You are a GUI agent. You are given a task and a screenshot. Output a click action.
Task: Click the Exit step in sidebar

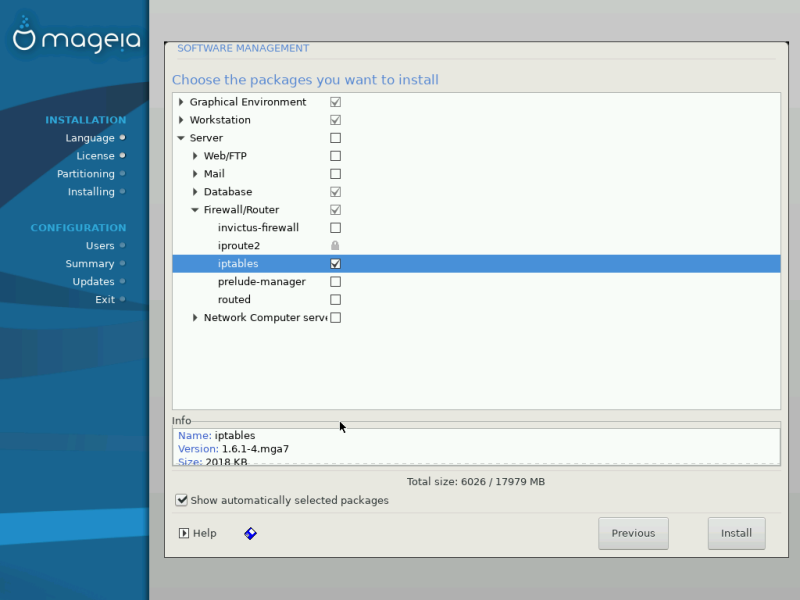click(105, 299)
